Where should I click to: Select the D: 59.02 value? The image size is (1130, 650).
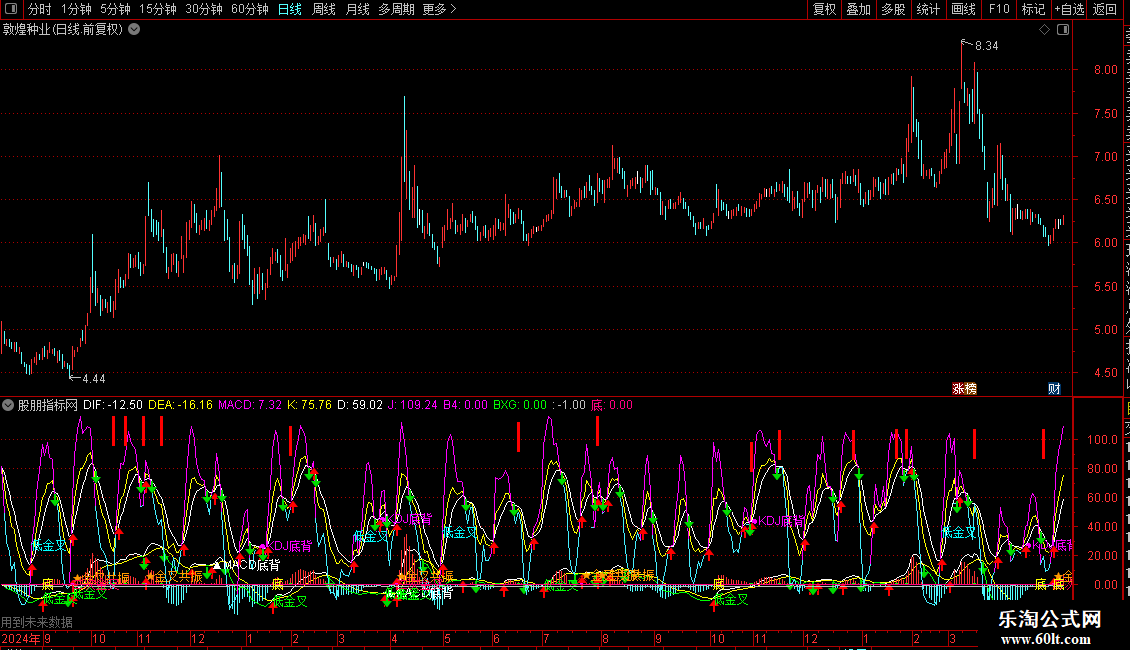tap(360, 405)
